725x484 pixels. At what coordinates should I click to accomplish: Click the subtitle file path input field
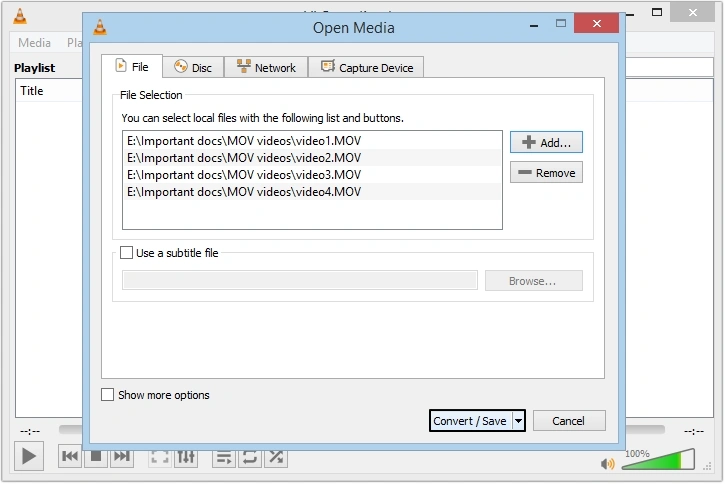pyautogui.click(x=300, y=281)
